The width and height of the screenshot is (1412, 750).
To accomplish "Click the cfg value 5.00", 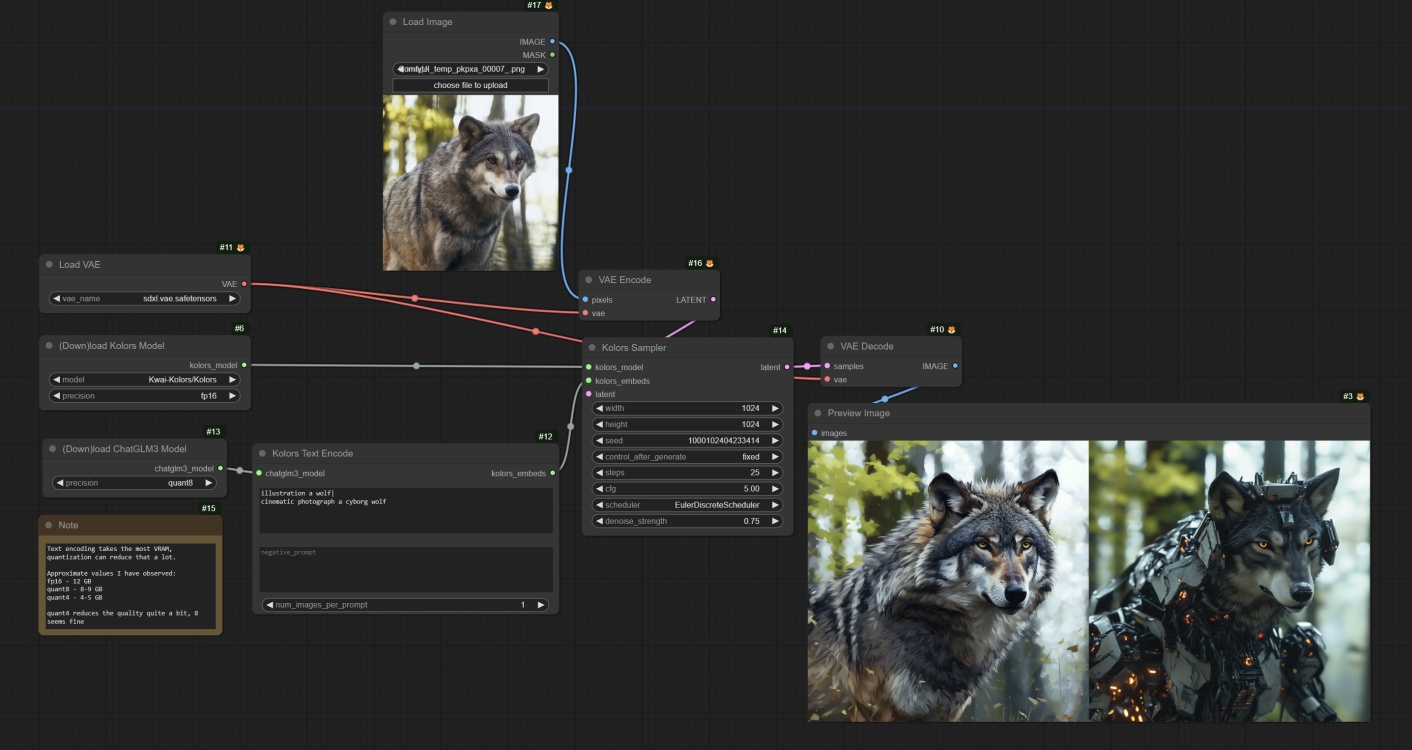I will pyautogui.click(x=751, y=489).
